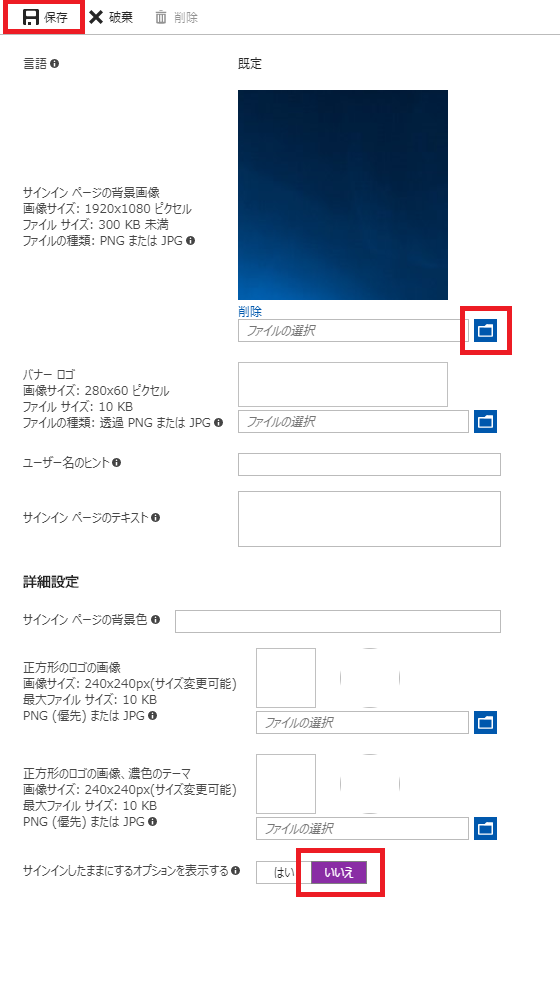Viewport: 560px width, 1000px height.
Task: Click the サインイン ページのテキスト text area
Action: (369, 519)
